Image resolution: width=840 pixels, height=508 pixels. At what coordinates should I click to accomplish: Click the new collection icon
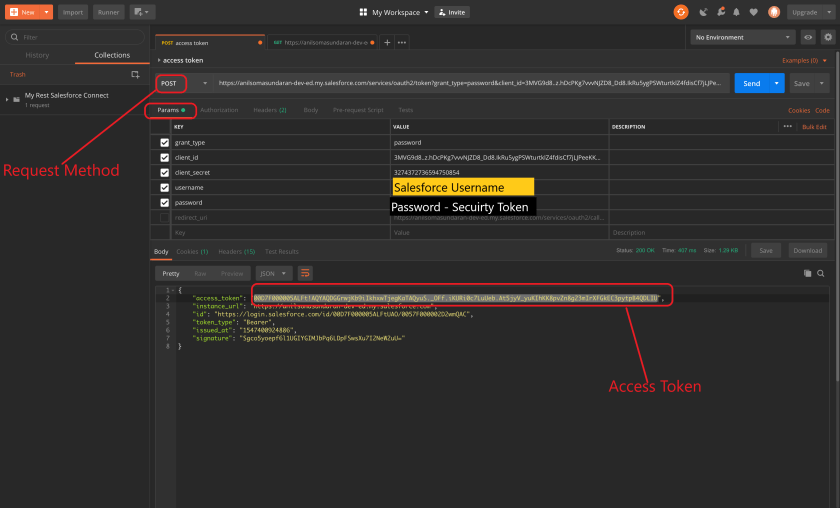click(x=136, y=74)
